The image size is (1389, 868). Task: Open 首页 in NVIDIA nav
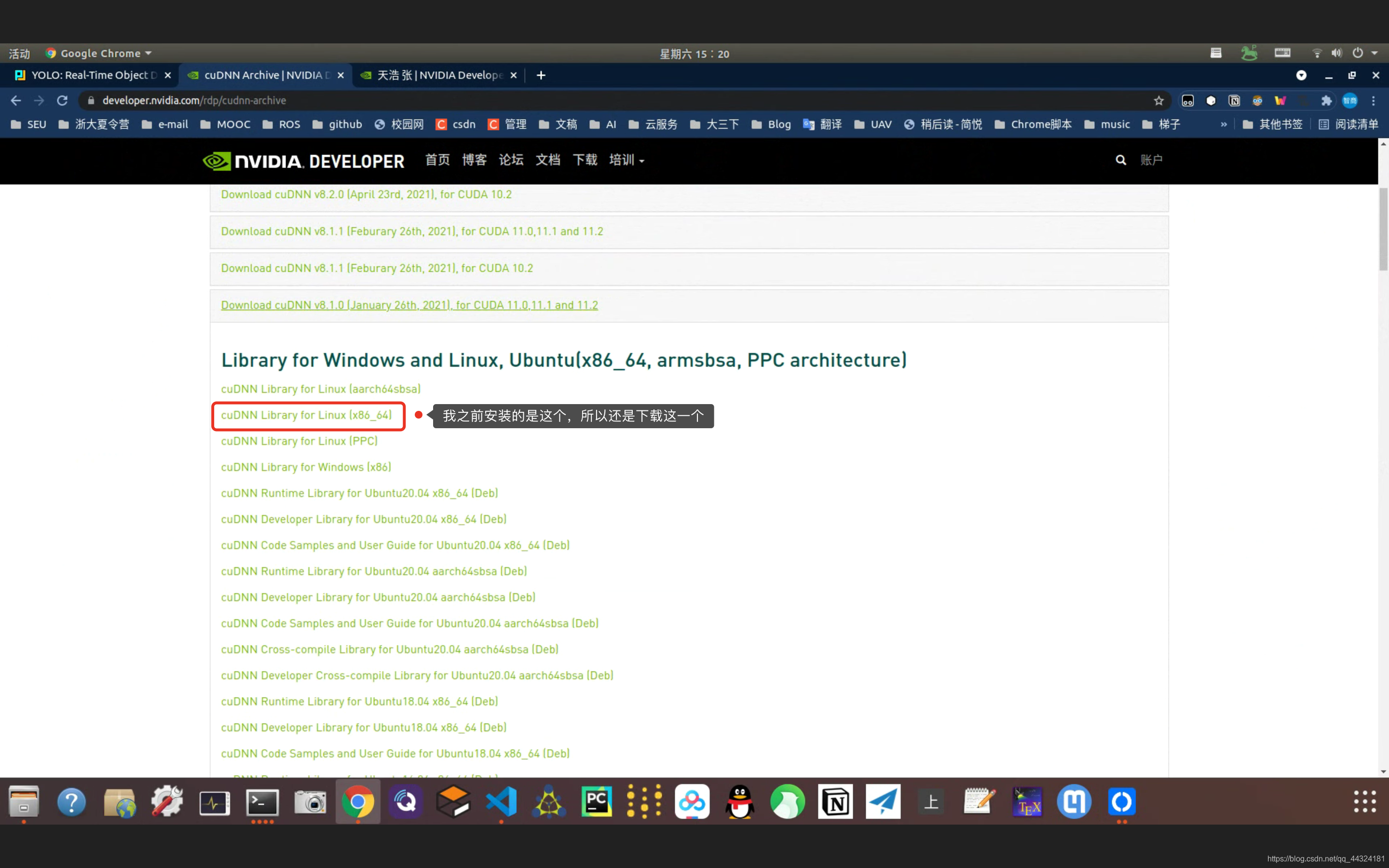click(437, 160)
